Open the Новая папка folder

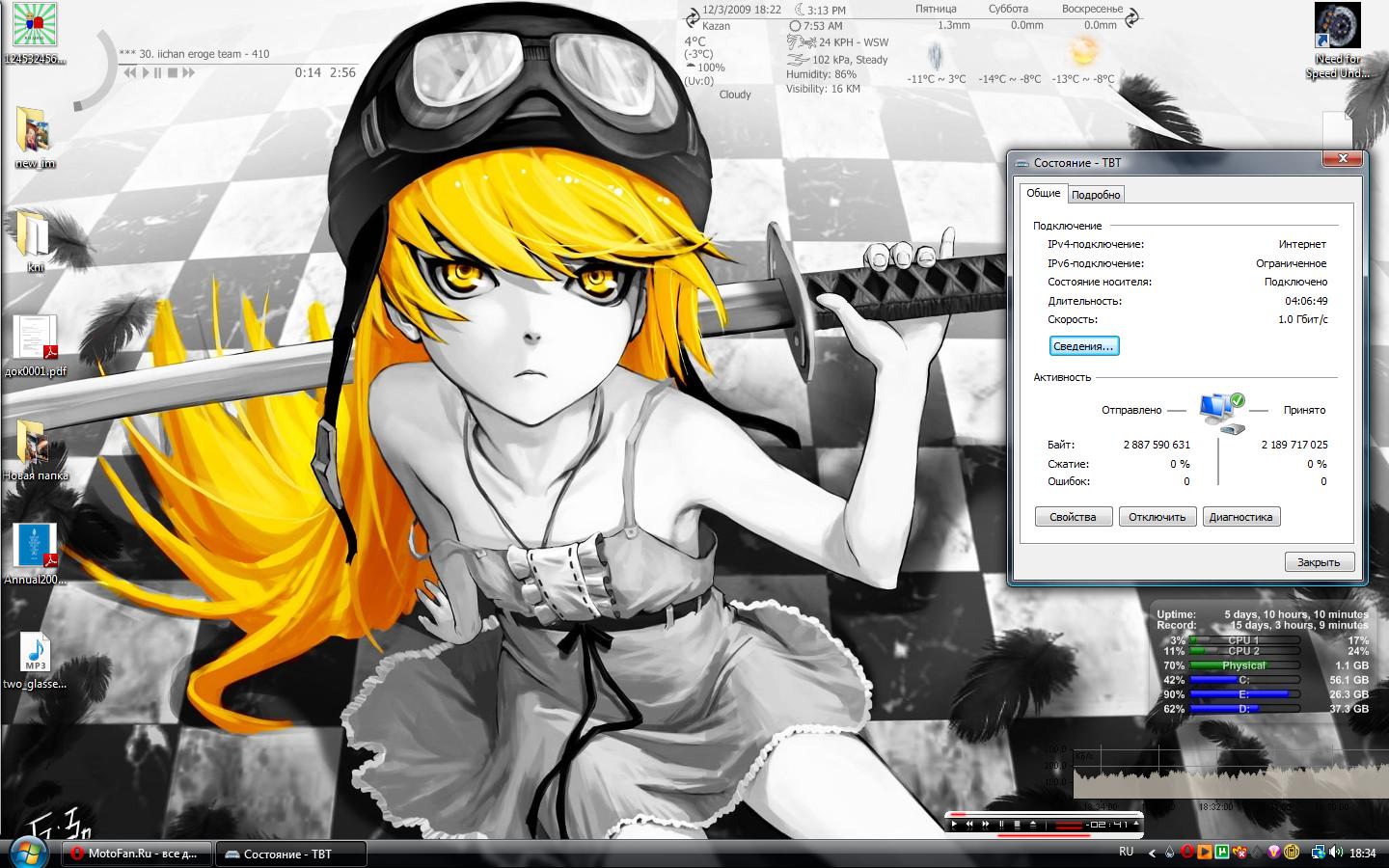coord(35,449)
